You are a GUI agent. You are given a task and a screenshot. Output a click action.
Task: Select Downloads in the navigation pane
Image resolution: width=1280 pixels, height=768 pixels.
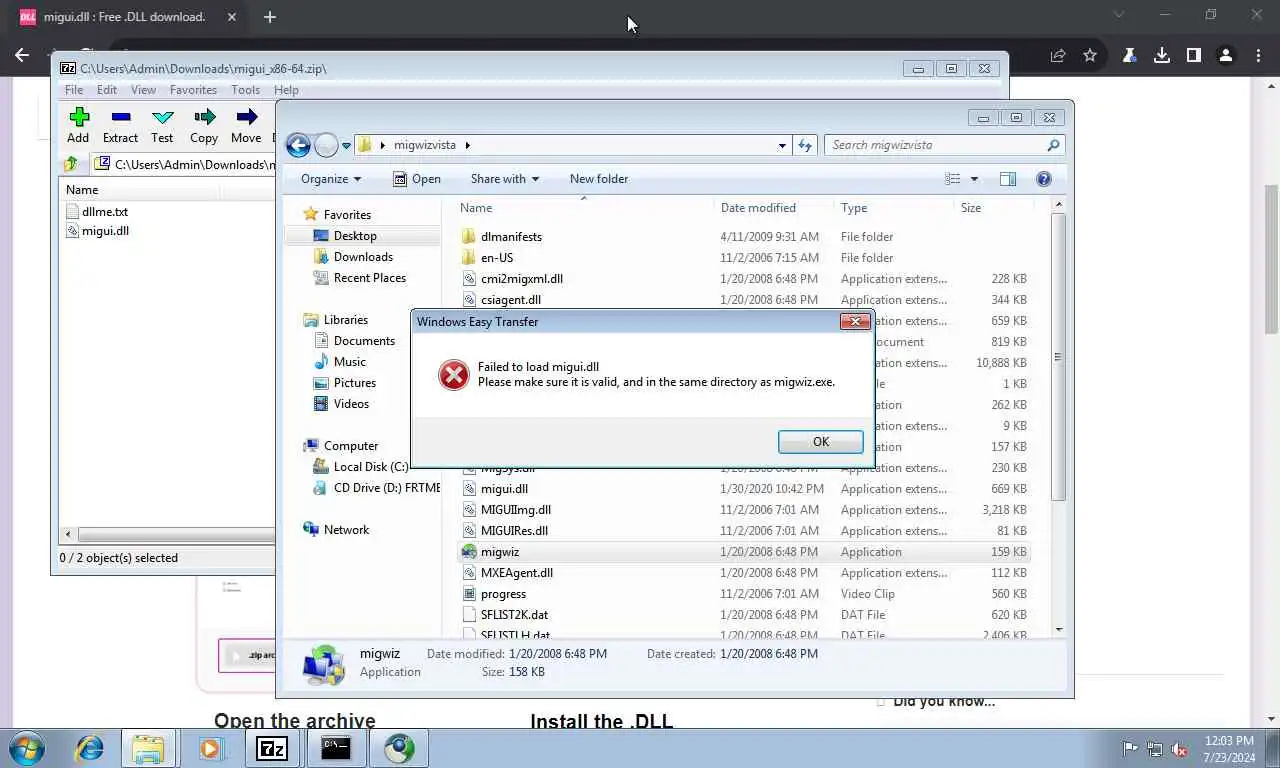pyautogui.click(x=363, y=257)
